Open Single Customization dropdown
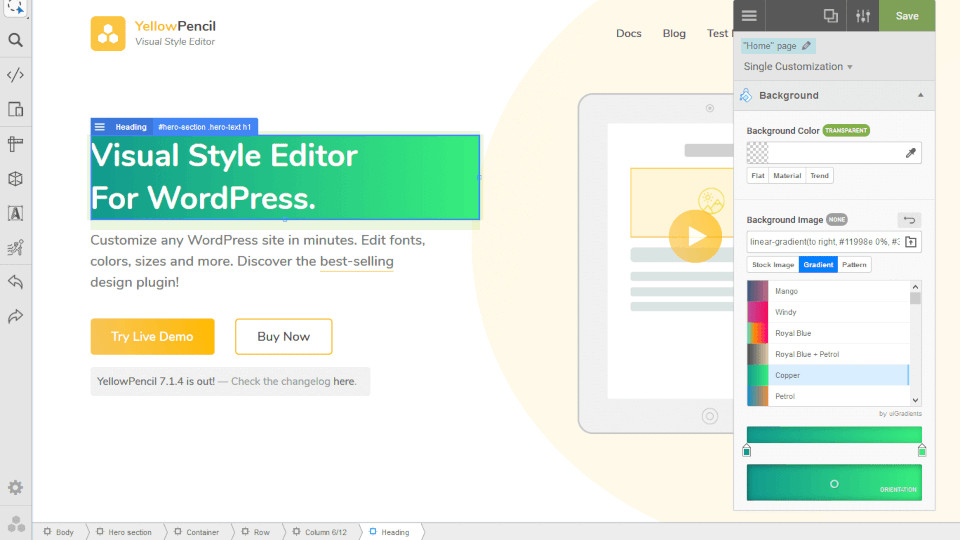The height and width of the screenshot is (540, 960). point(798,67)
